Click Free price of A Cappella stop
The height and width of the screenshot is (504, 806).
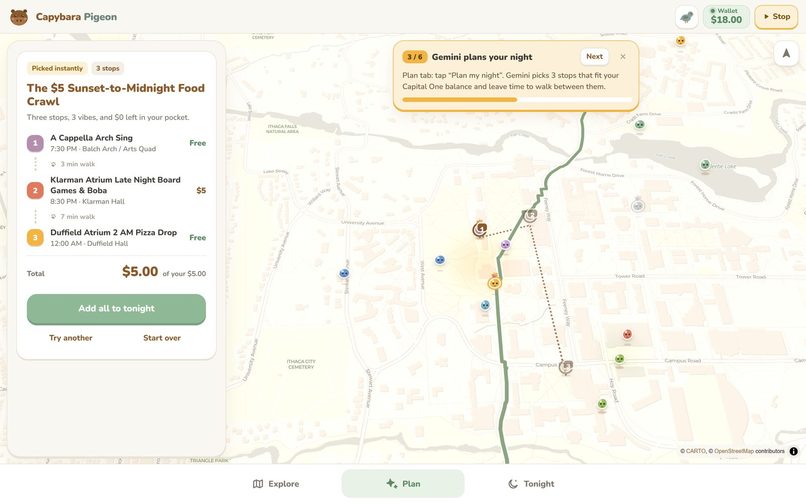click(x=197, y=143)
